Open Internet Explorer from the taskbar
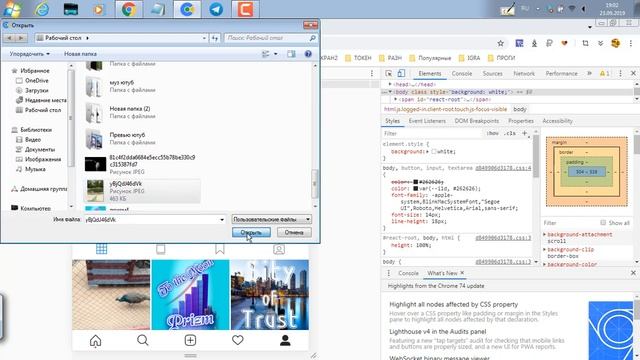Screen dimensions: 640x360 point(42,9)
